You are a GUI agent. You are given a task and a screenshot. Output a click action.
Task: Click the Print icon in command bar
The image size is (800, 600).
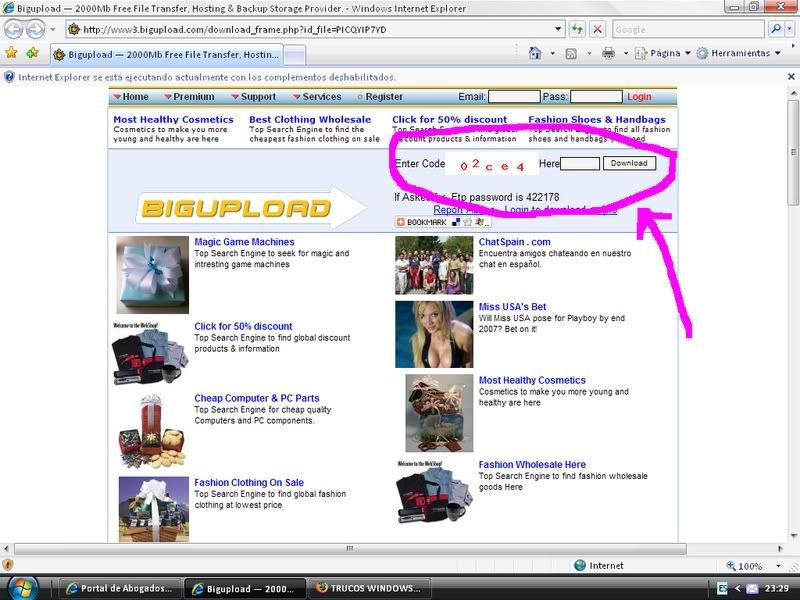pyautogui.click(x=608, y=53)
